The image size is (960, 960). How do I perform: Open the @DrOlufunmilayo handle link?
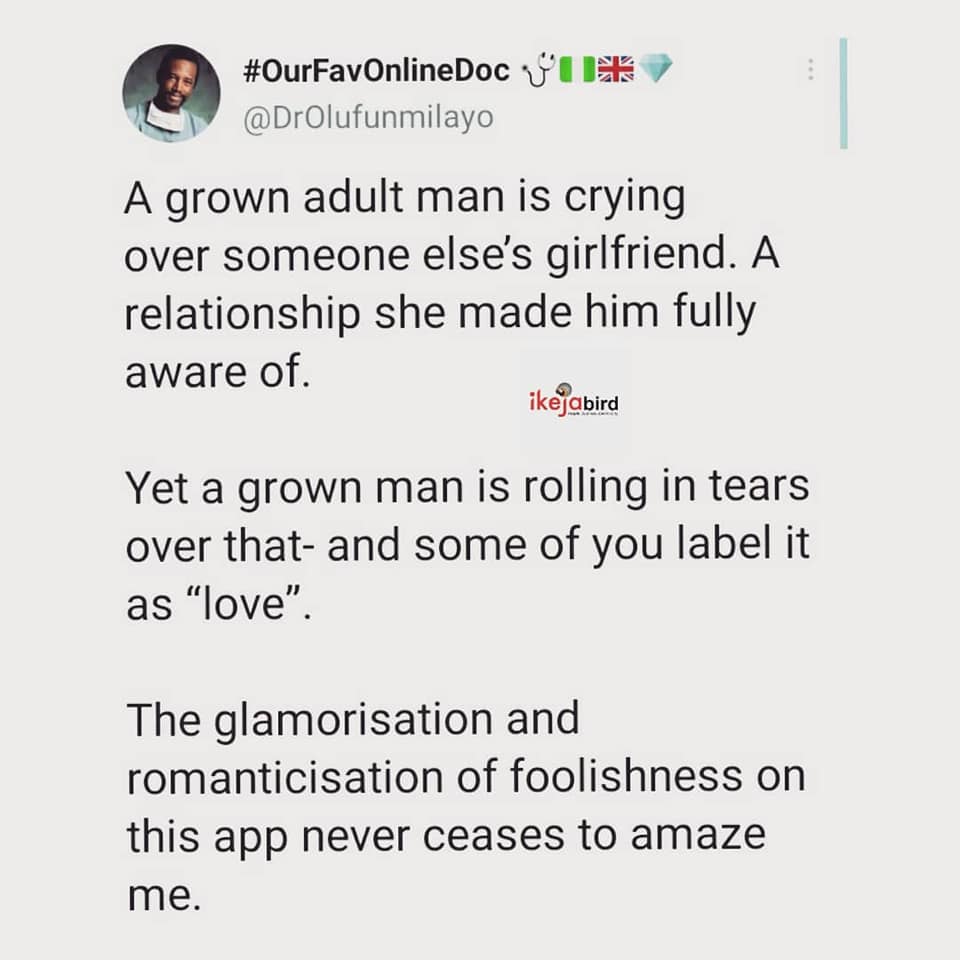(368, 118)
